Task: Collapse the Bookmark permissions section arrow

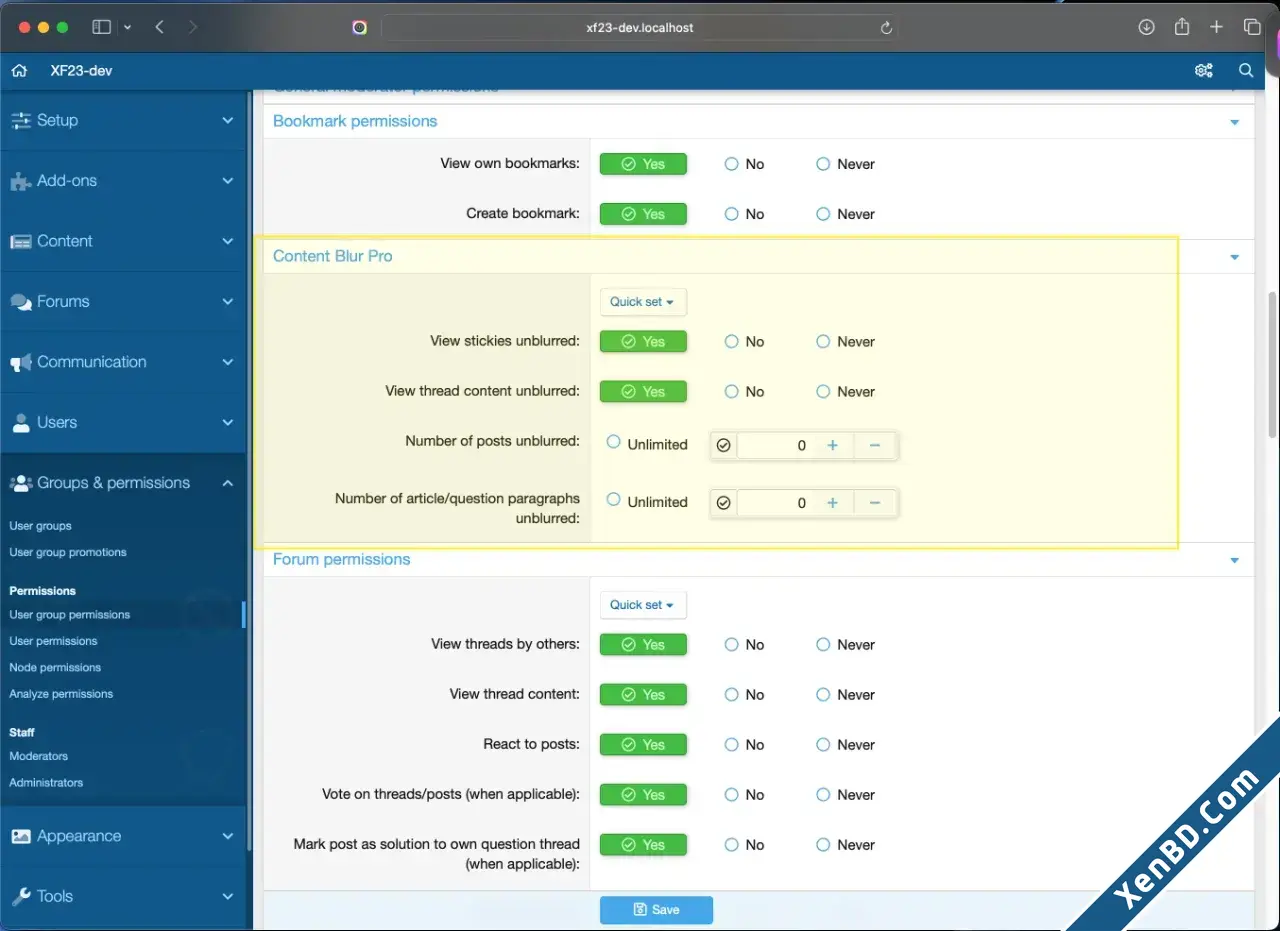Action: coord(1234,122)
